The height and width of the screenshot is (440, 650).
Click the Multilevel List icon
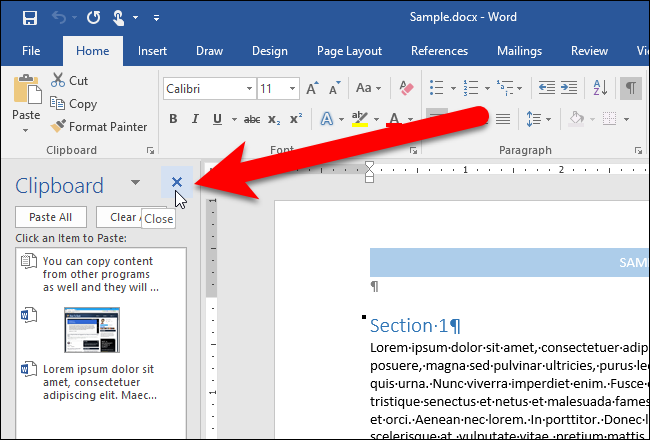coord(505,88)
